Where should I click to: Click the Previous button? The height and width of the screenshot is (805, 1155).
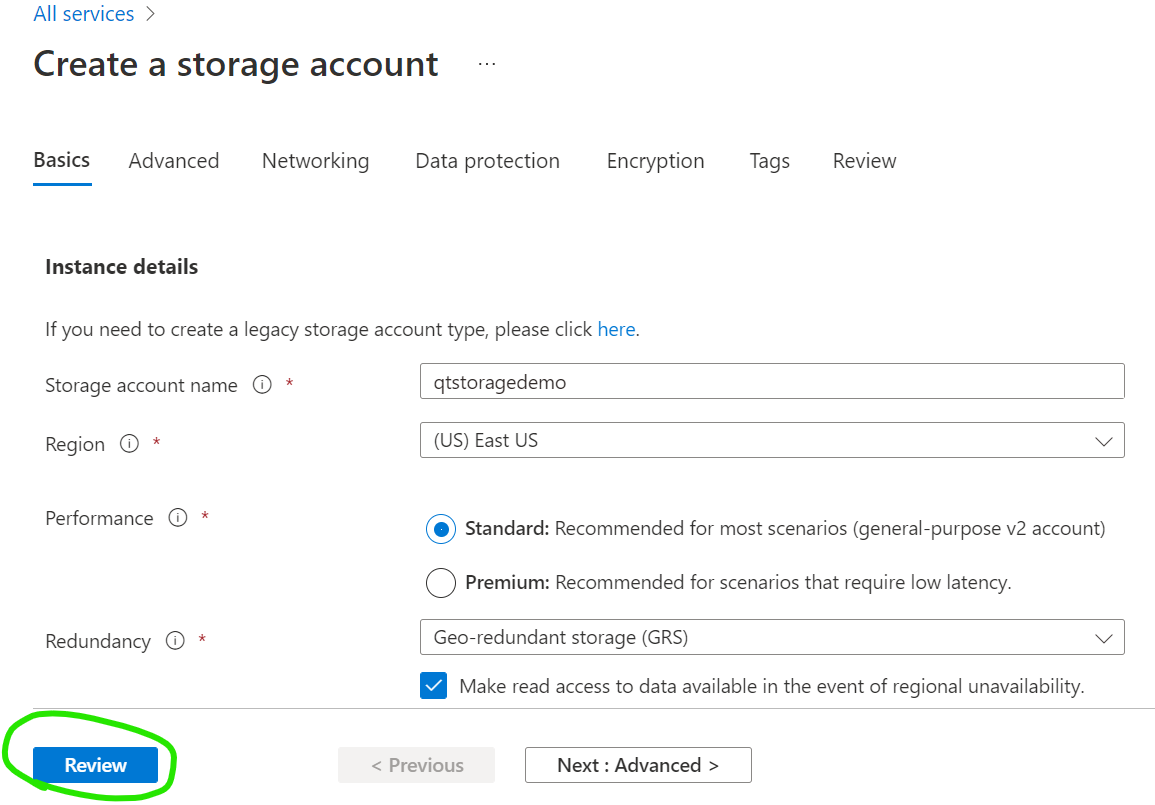coord(417,765)
